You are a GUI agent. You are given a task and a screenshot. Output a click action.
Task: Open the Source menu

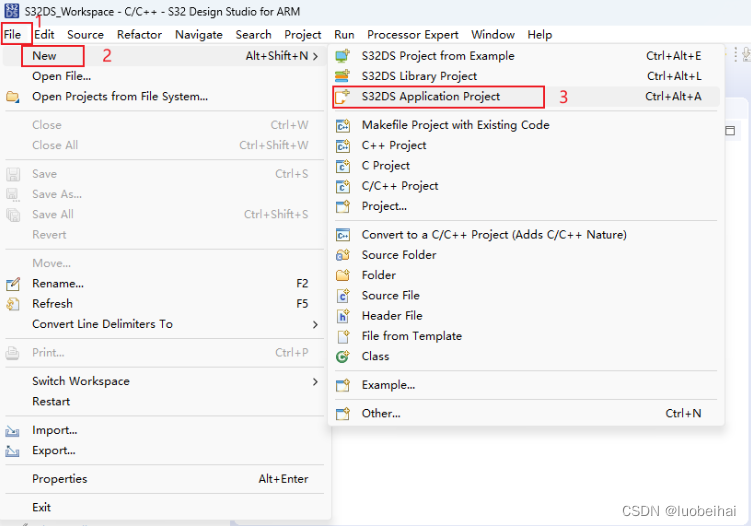(x=85, y=34)
